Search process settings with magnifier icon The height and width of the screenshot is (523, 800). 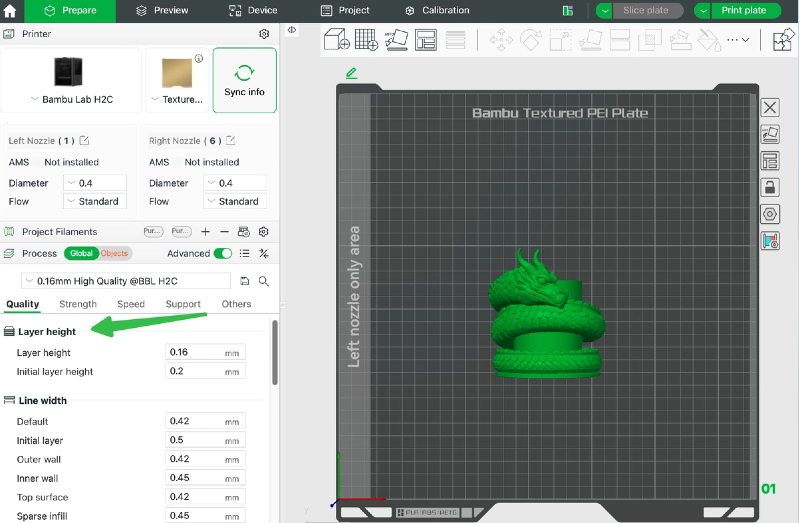[264, 281]
